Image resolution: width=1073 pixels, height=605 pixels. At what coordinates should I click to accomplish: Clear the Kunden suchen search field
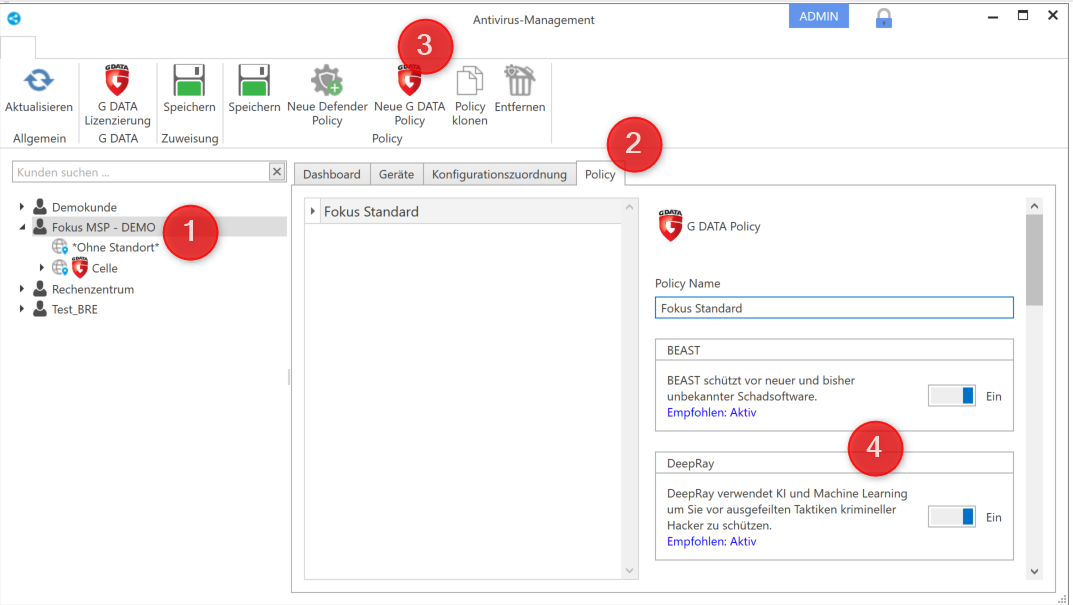point(276,172)
